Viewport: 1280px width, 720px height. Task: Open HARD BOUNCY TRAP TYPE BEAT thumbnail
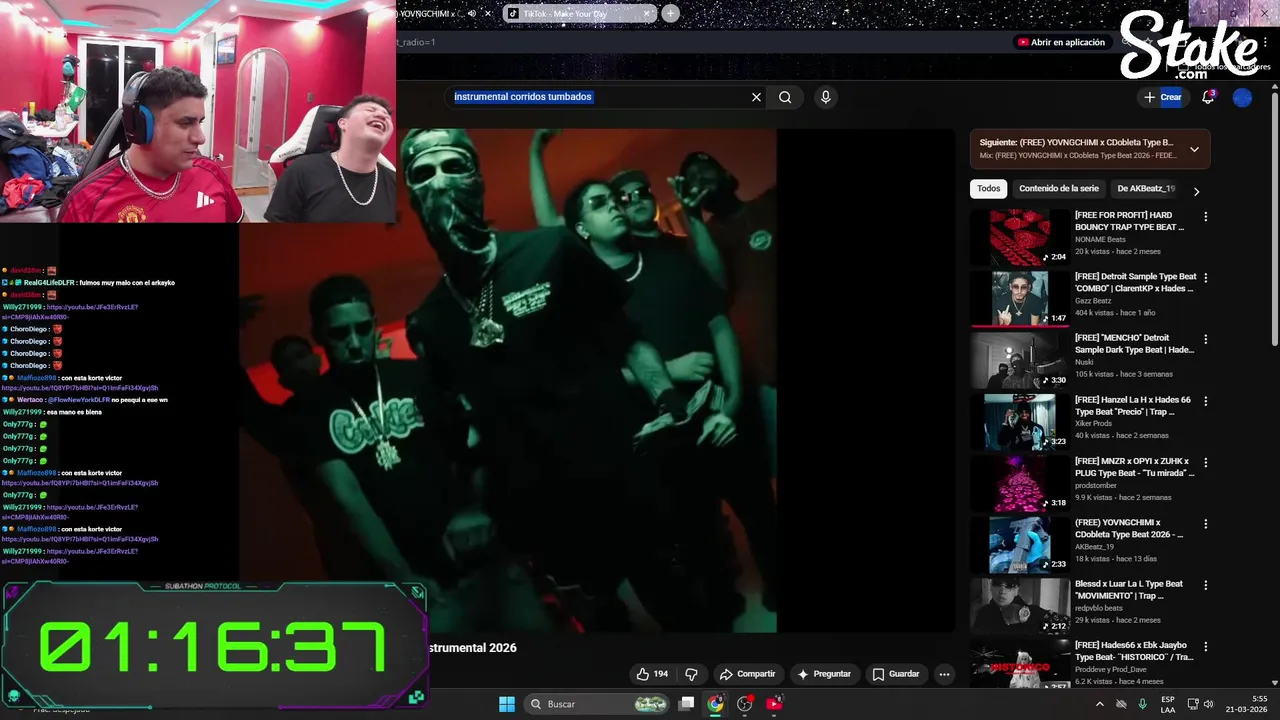(x=1019, y=237)
